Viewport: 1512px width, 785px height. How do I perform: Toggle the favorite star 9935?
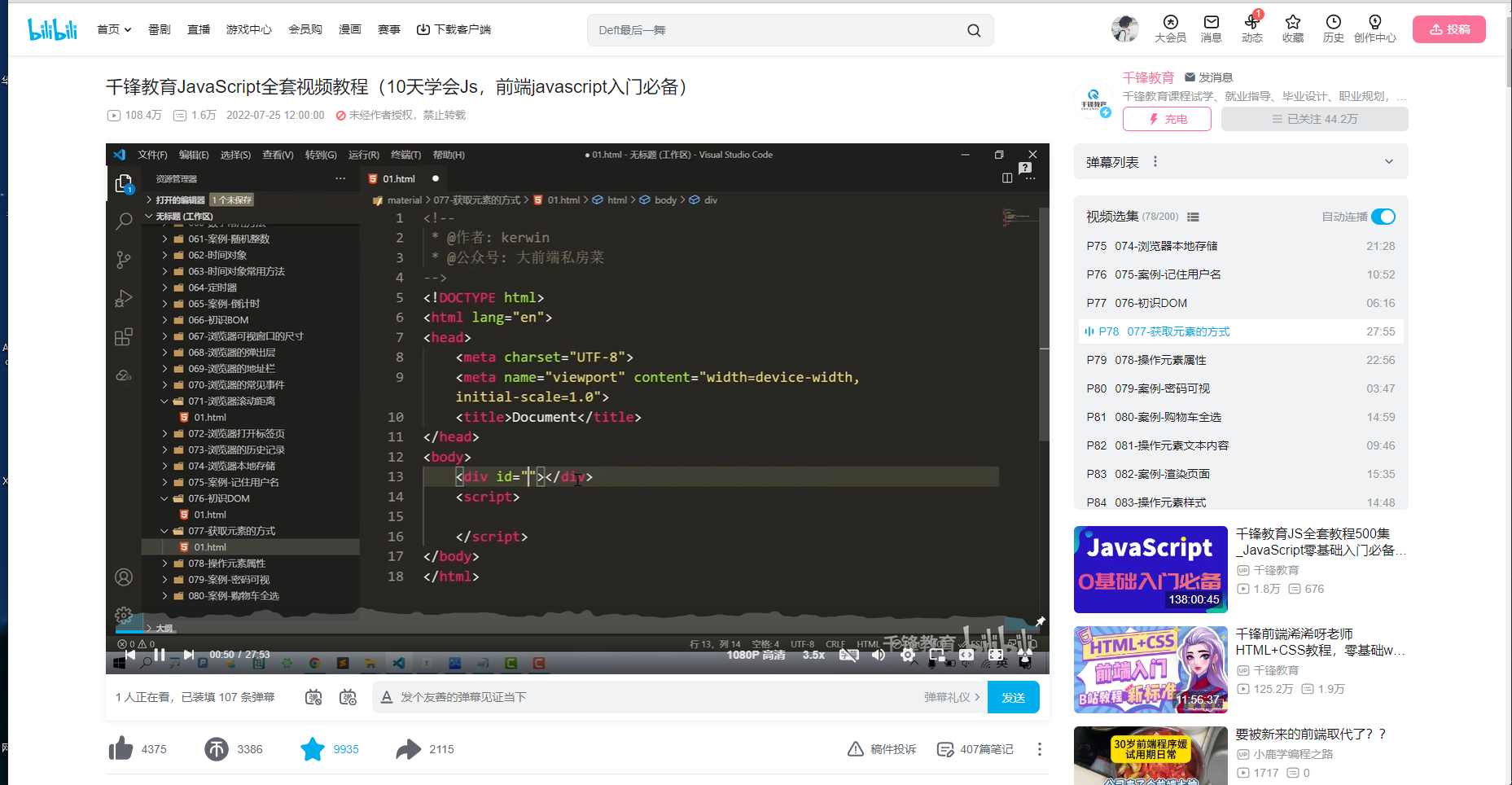click(x=313, y=749)
